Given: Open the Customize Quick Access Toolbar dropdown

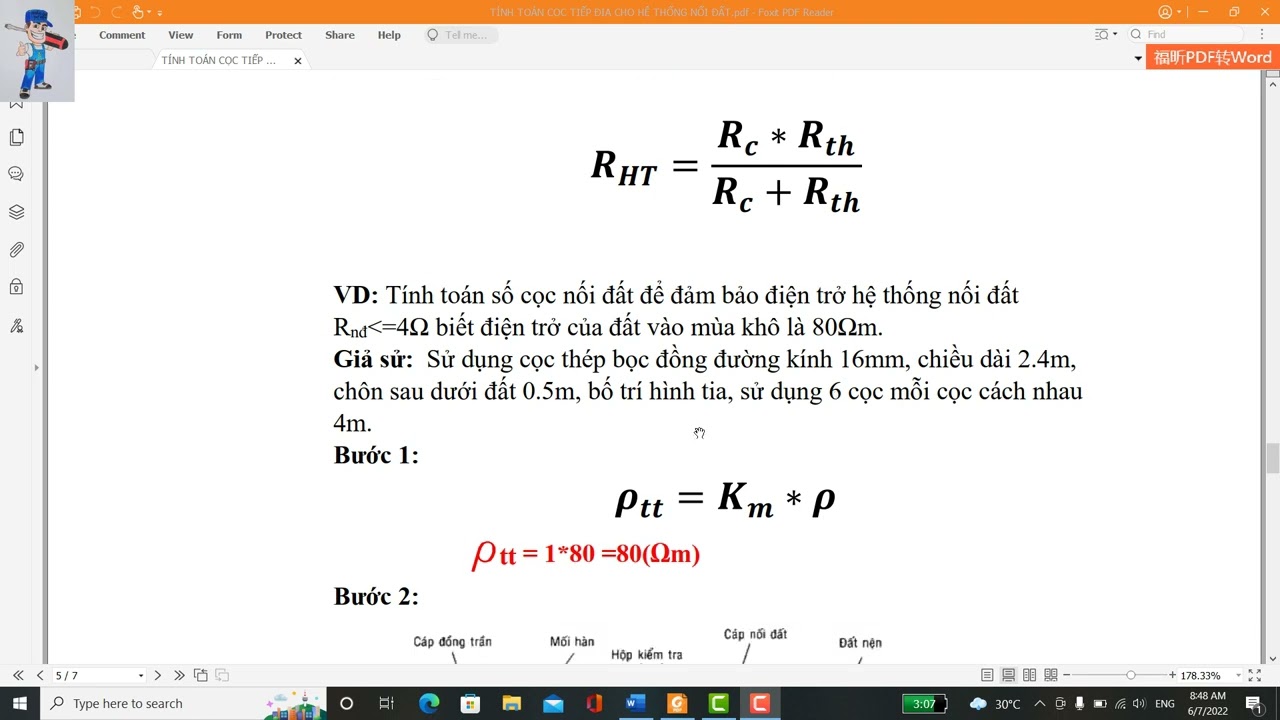Looking at the screenshot, I should click(x=160, y=12).
